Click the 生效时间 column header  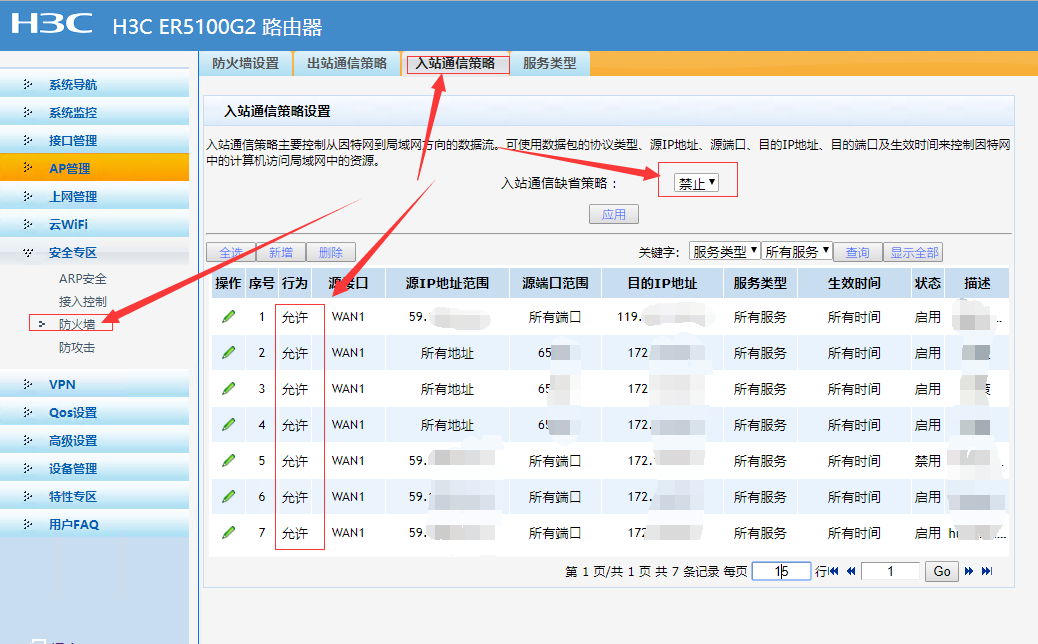coord(854,283)
